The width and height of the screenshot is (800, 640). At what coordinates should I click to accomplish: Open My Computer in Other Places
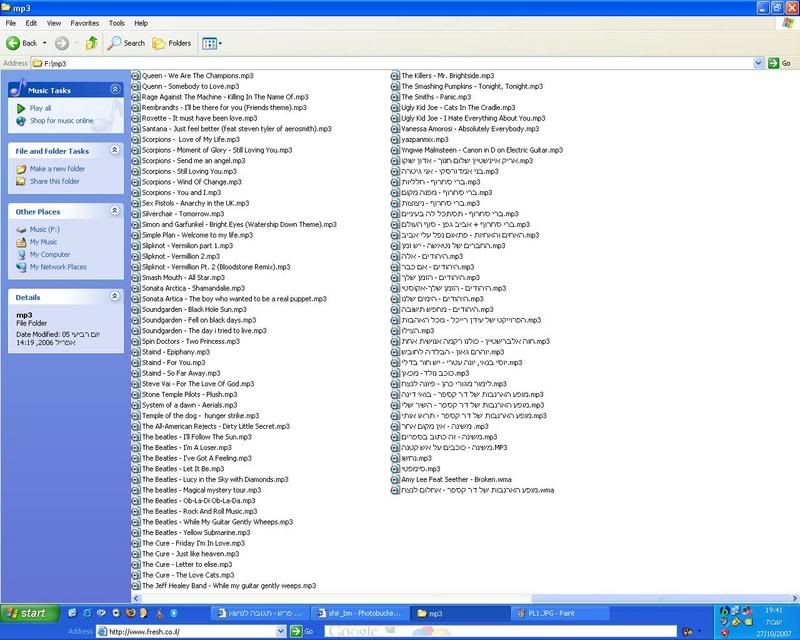(49, 255)
